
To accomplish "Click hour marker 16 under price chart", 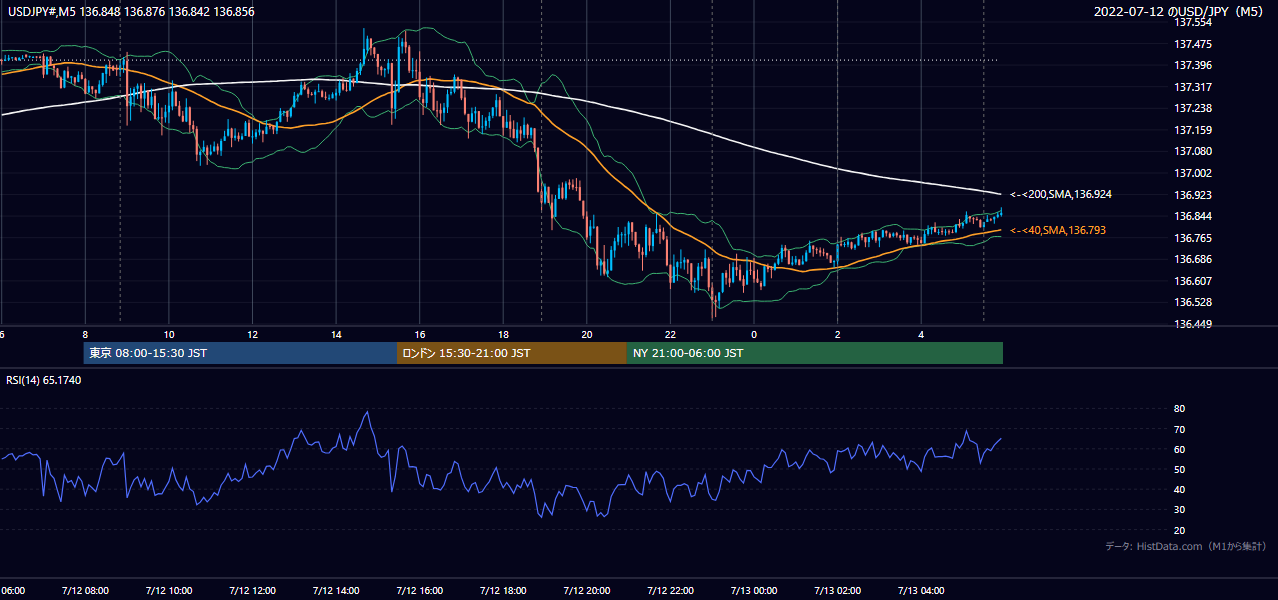I will pos(420,334).
